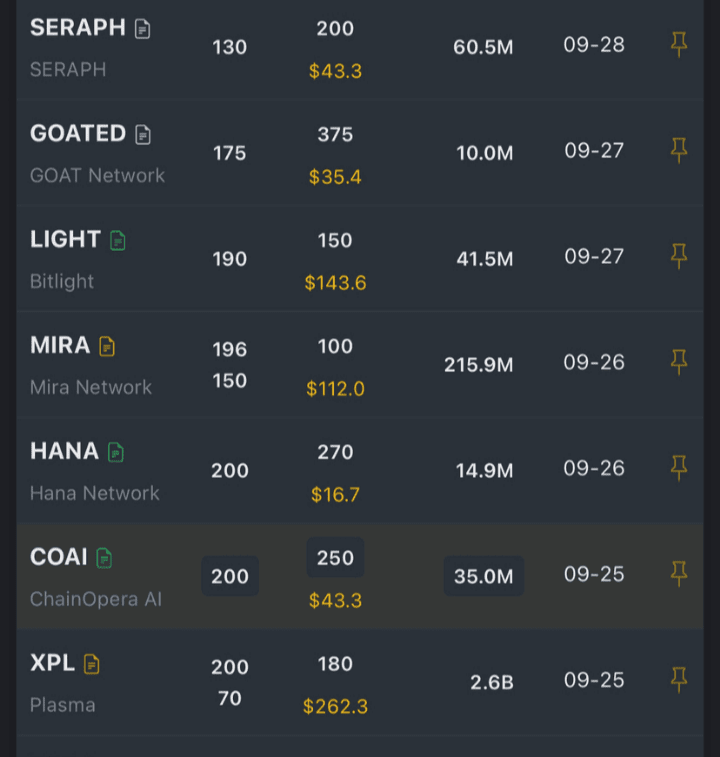
Task: Click green document icon next to LIGHT
Action: [x=118, y=241]
